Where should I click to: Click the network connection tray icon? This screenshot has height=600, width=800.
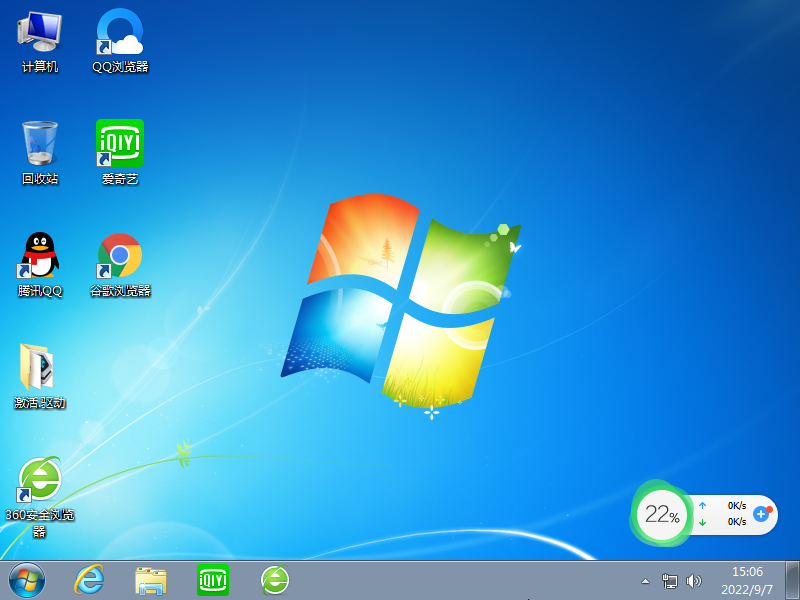click(670, 581)
